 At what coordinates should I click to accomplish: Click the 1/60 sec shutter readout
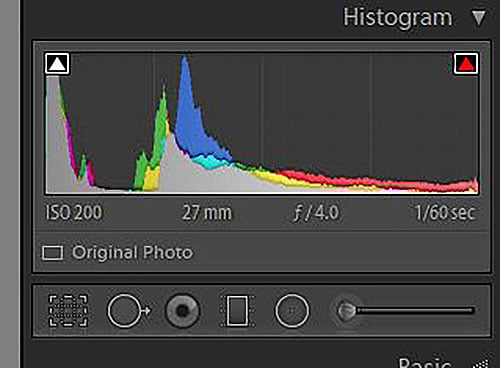(445, 213)
